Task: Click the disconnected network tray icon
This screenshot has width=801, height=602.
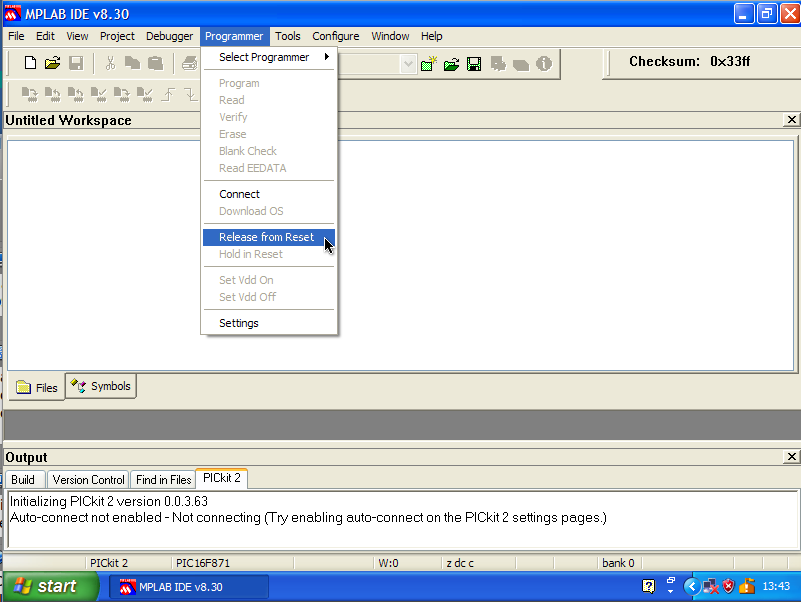Action: point(711,587)
